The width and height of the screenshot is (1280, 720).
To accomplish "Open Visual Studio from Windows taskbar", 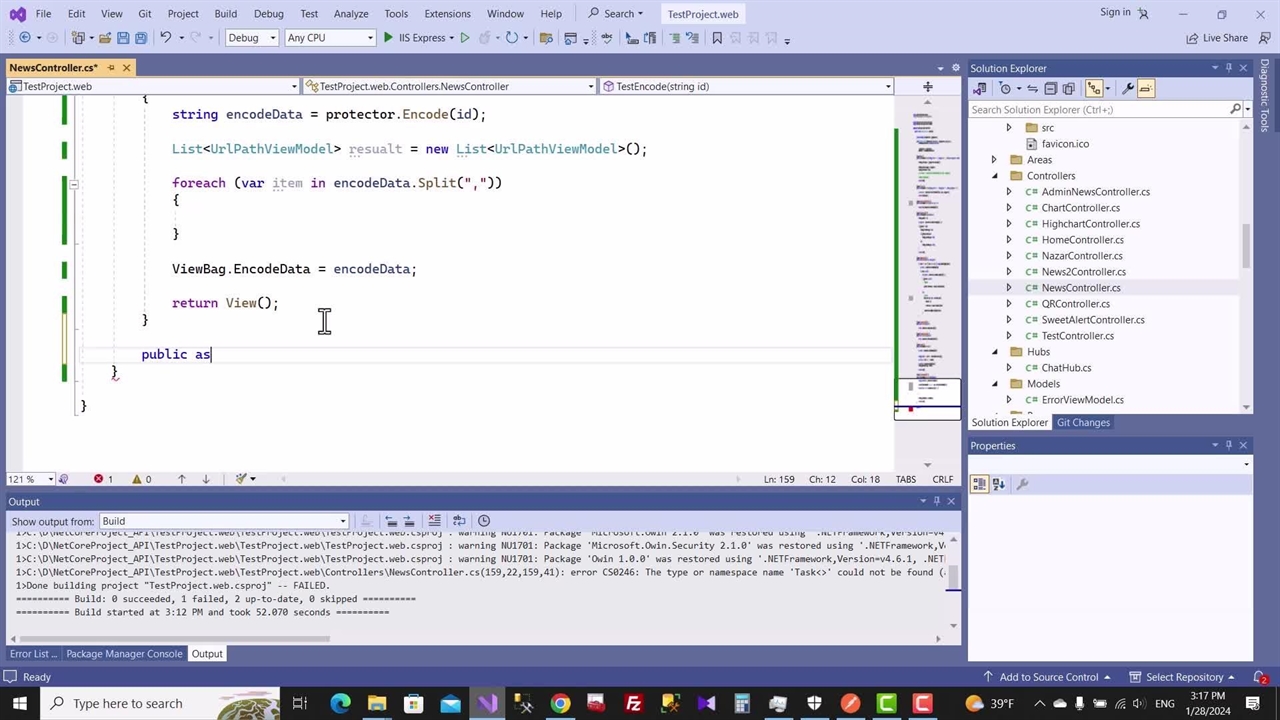I will (x=487, y=703).
